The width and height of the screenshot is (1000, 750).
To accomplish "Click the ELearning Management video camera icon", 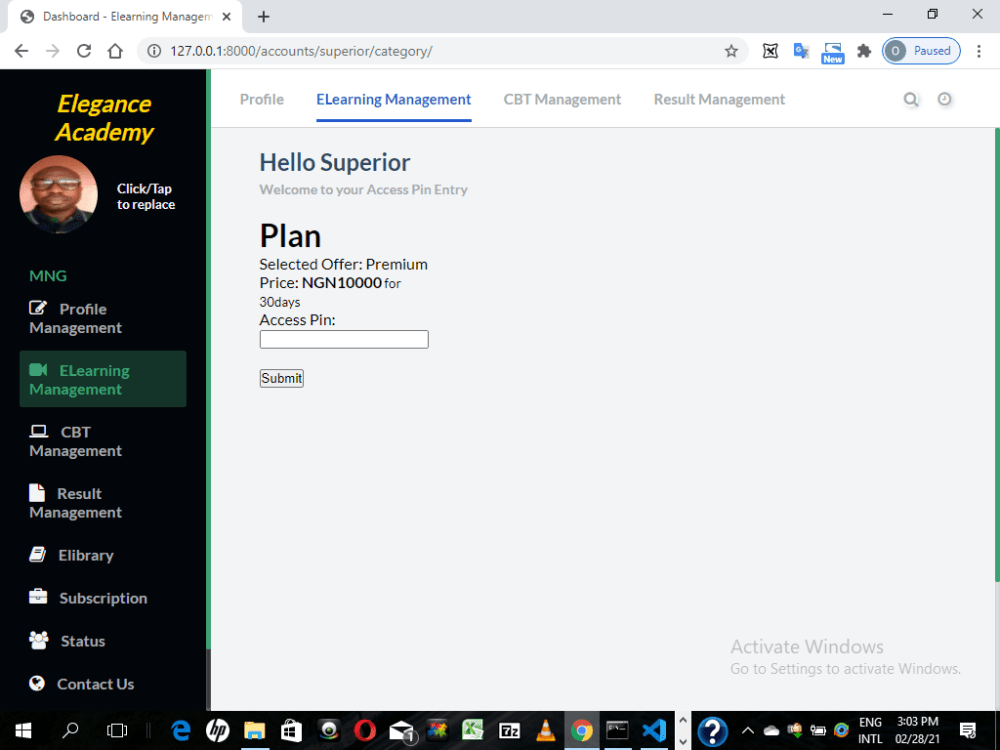I will (x=38, y=370).
